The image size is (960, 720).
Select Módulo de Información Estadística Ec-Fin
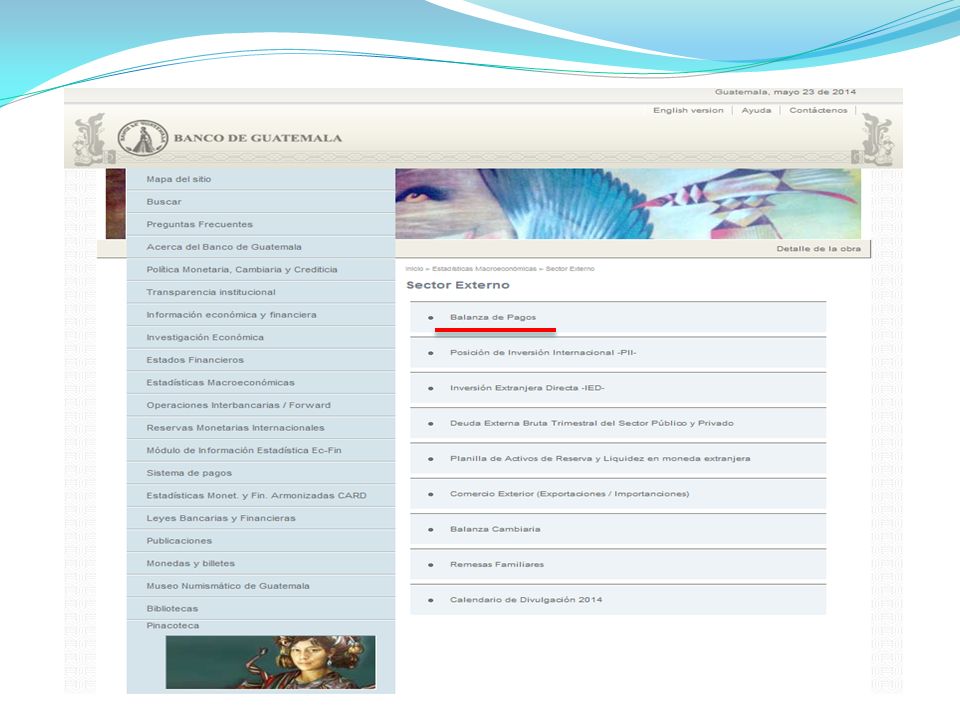(x=261, y=451)
